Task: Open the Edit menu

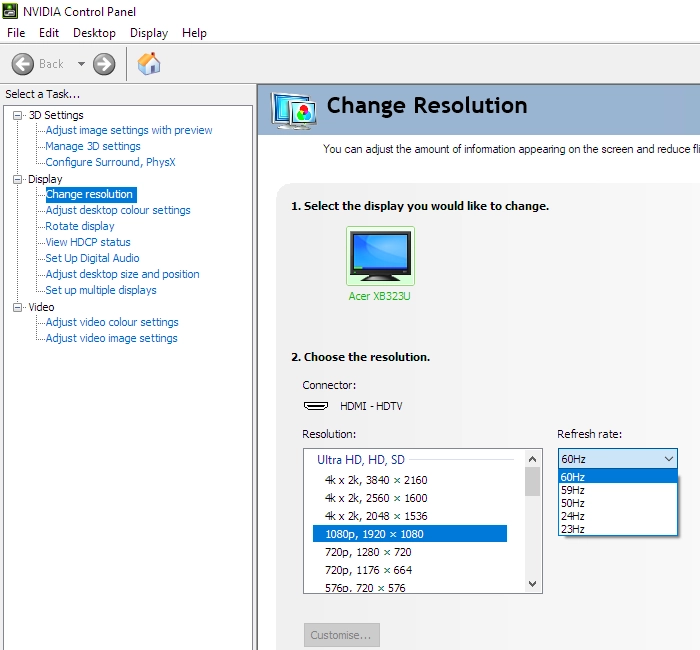Action: pyautogui.click(x=49, y=33)
